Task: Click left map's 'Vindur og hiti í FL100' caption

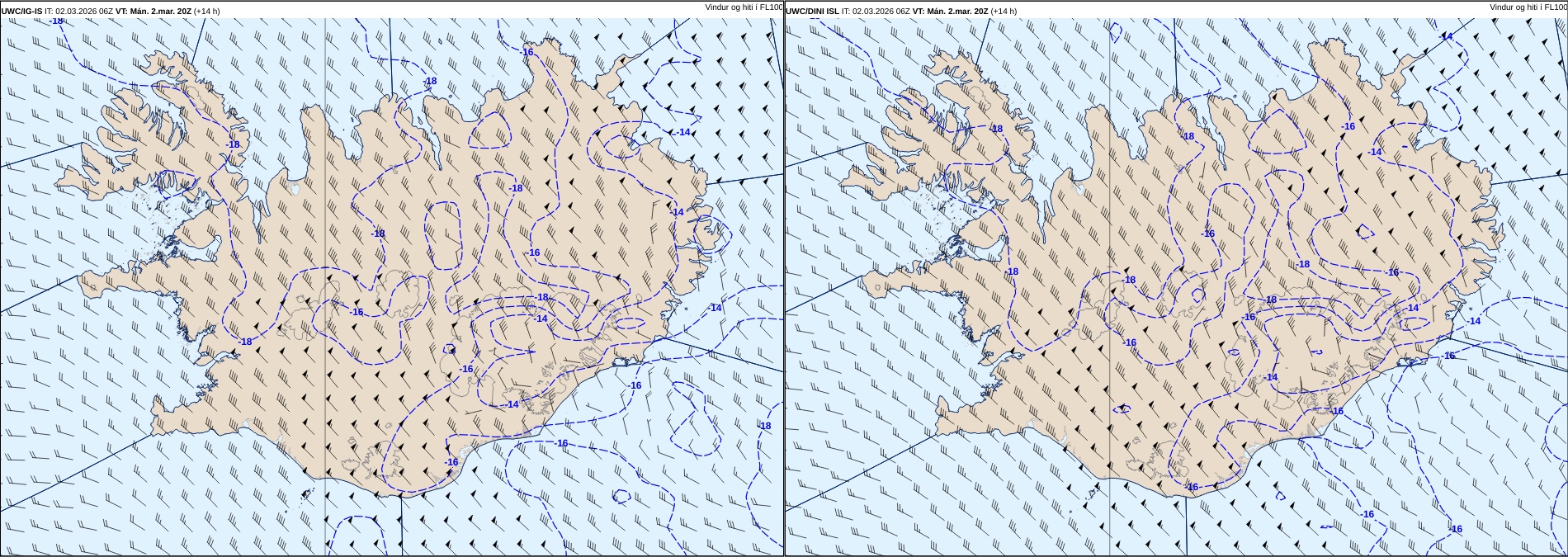Action: 744,7
